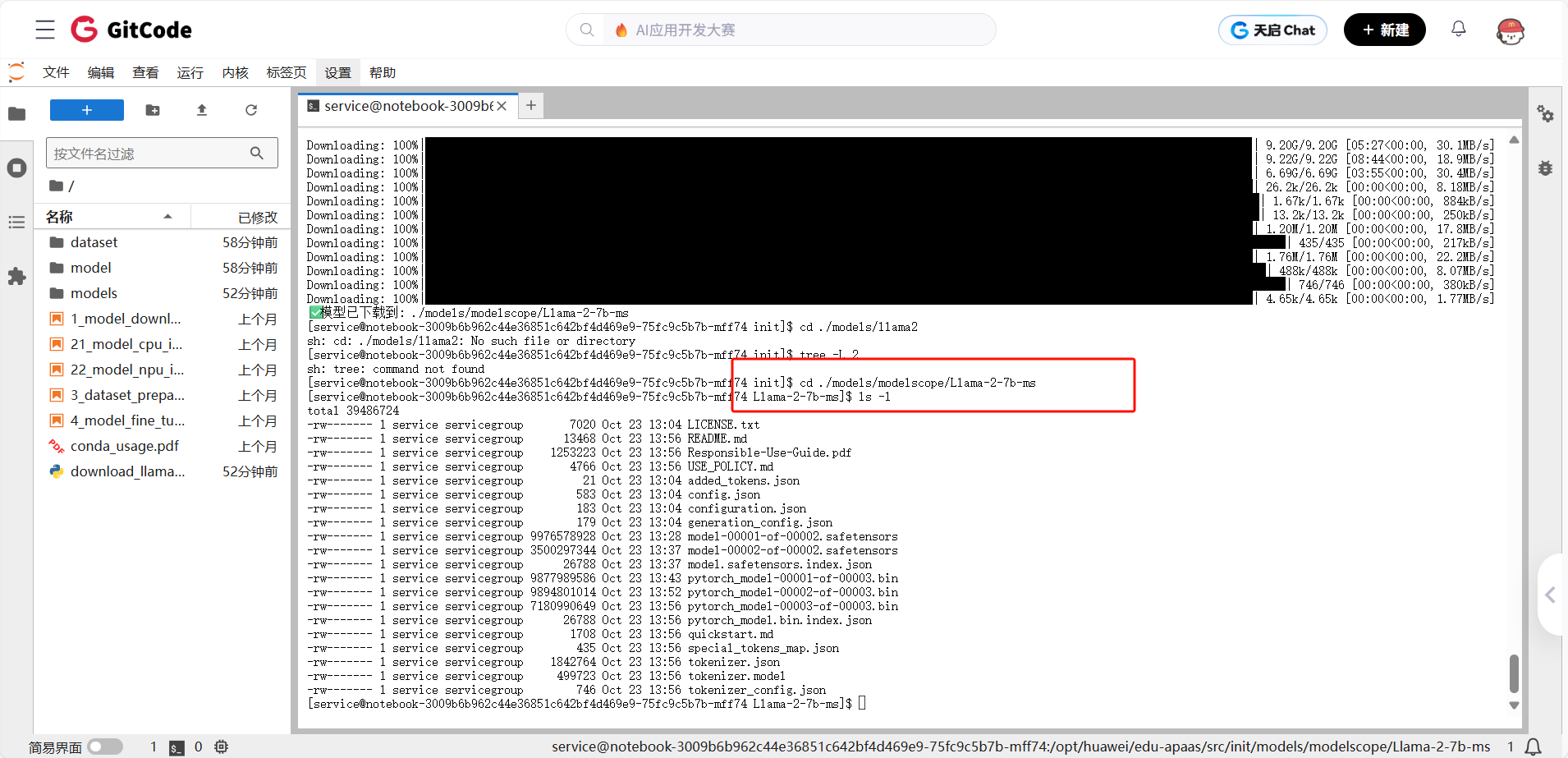This screenshot has height=758, width=1568.
Task: Refresh the file list
Action: [251, 110]
